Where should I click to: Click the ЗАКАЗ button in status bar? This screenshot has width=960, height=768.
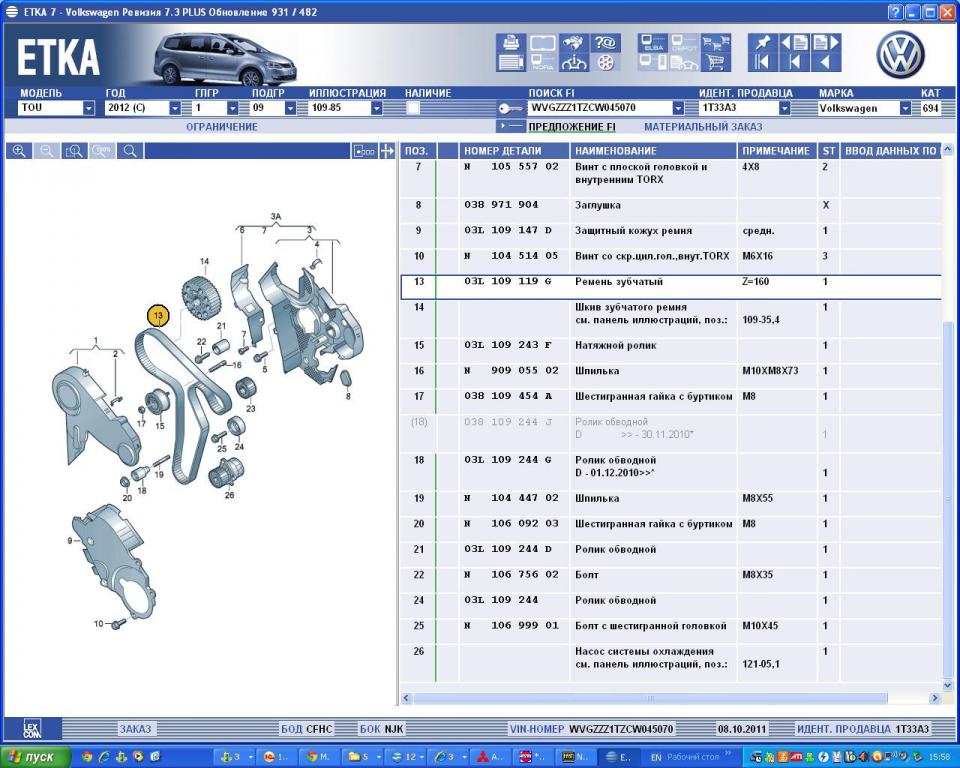tap(135, 729)
